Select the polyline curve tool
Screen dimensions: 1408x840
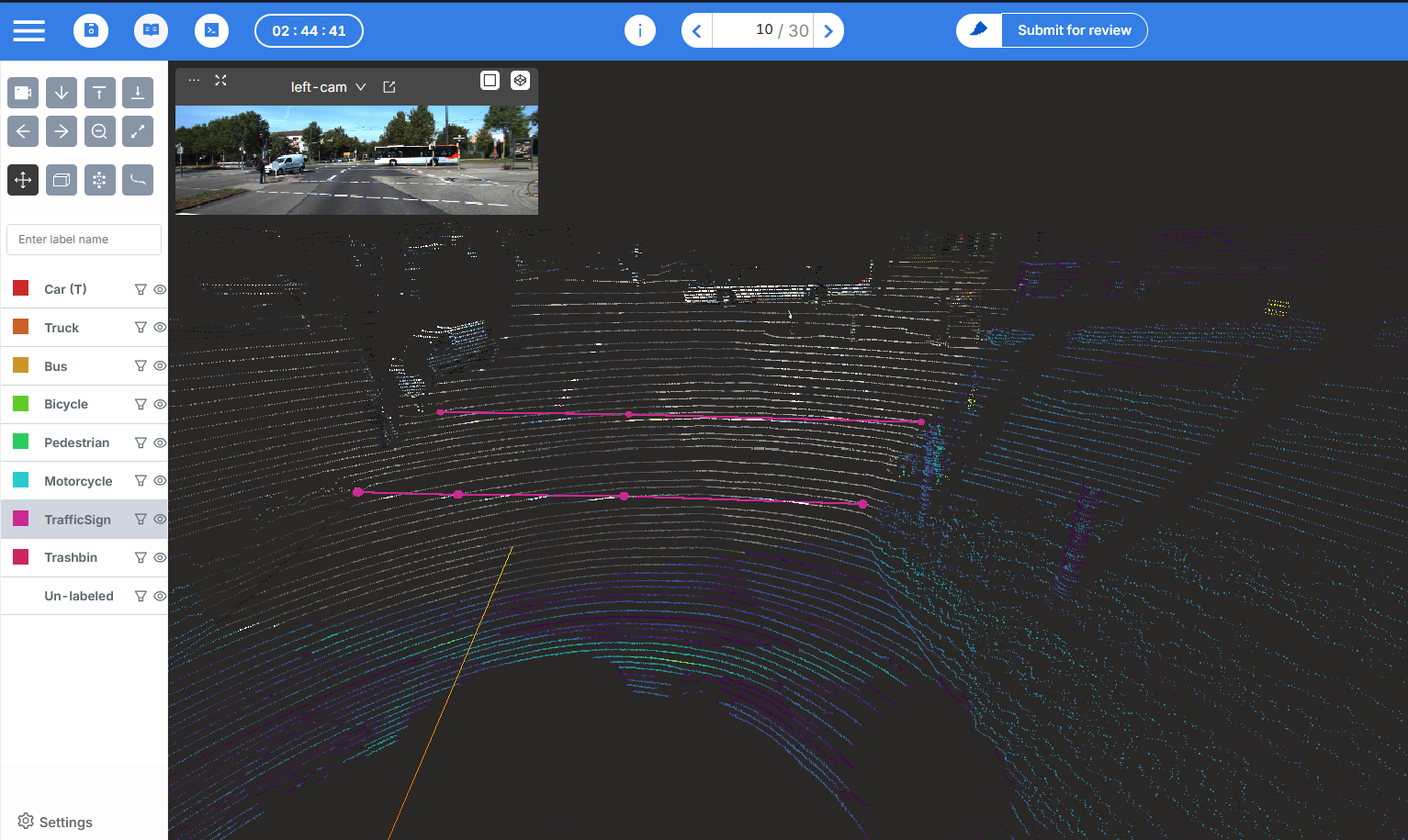tap(138, 180)
